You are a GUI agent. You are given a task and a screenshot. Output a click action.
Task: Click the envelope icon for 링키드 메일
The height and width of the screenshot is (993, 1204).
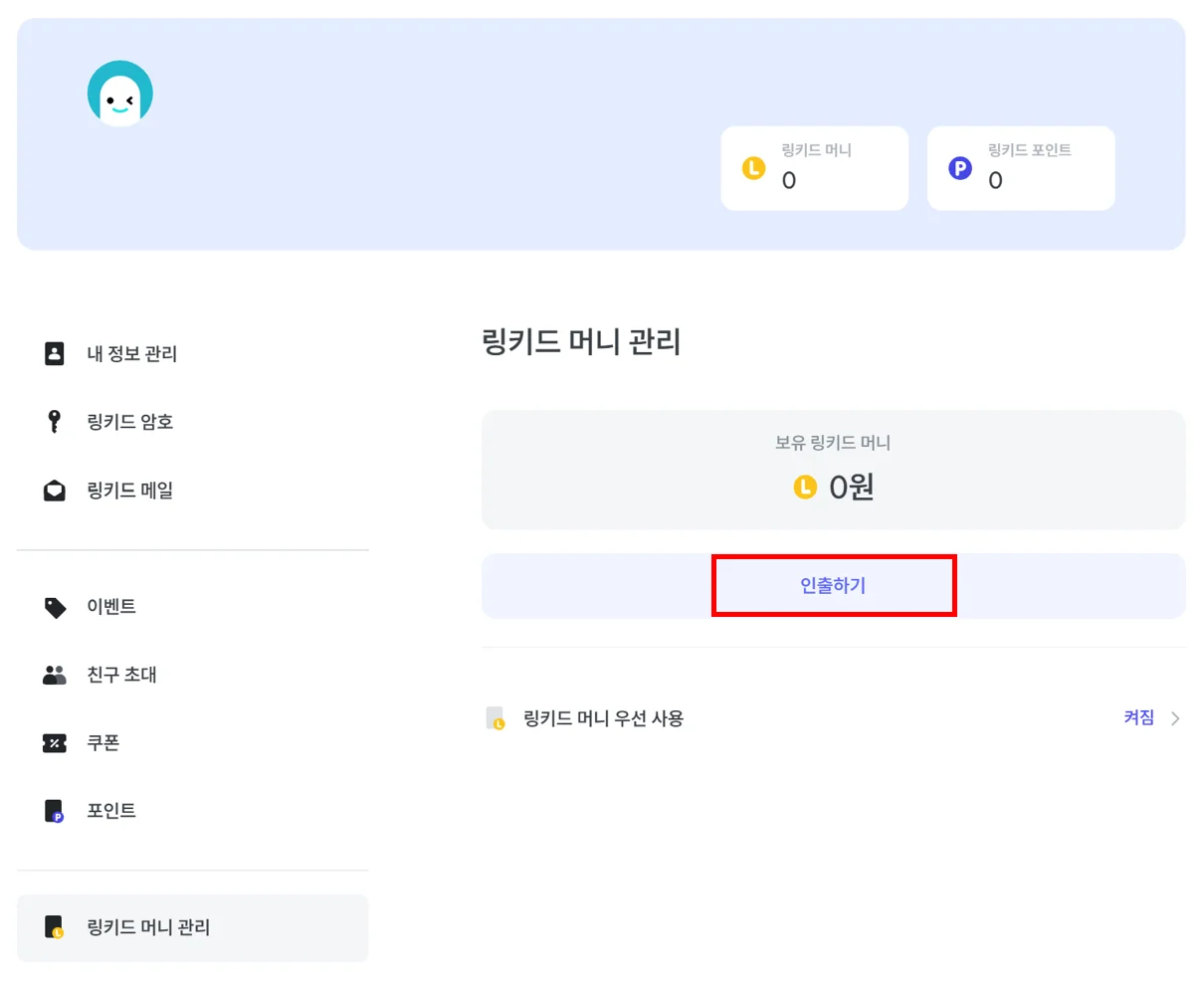[x=55, y=491]
